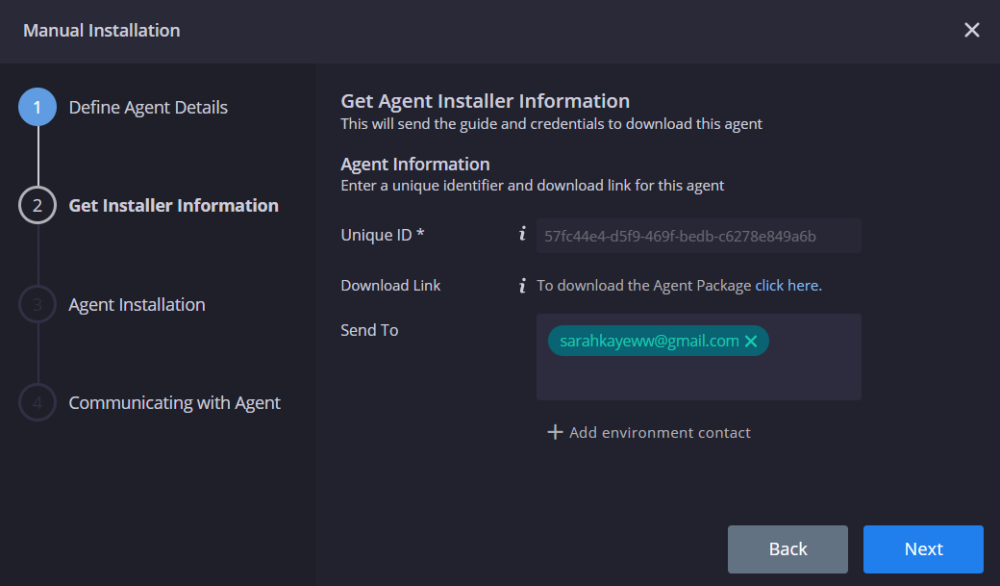Viewport: 1000px width, 586px height.
Task: Click Add environment contact
Action: [660, 432]
